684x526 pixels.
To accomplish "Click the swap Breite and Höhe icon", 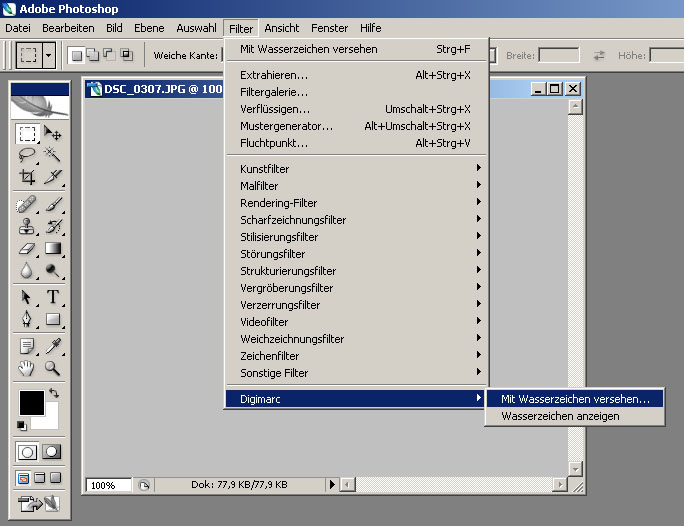I will coord(599,55).
